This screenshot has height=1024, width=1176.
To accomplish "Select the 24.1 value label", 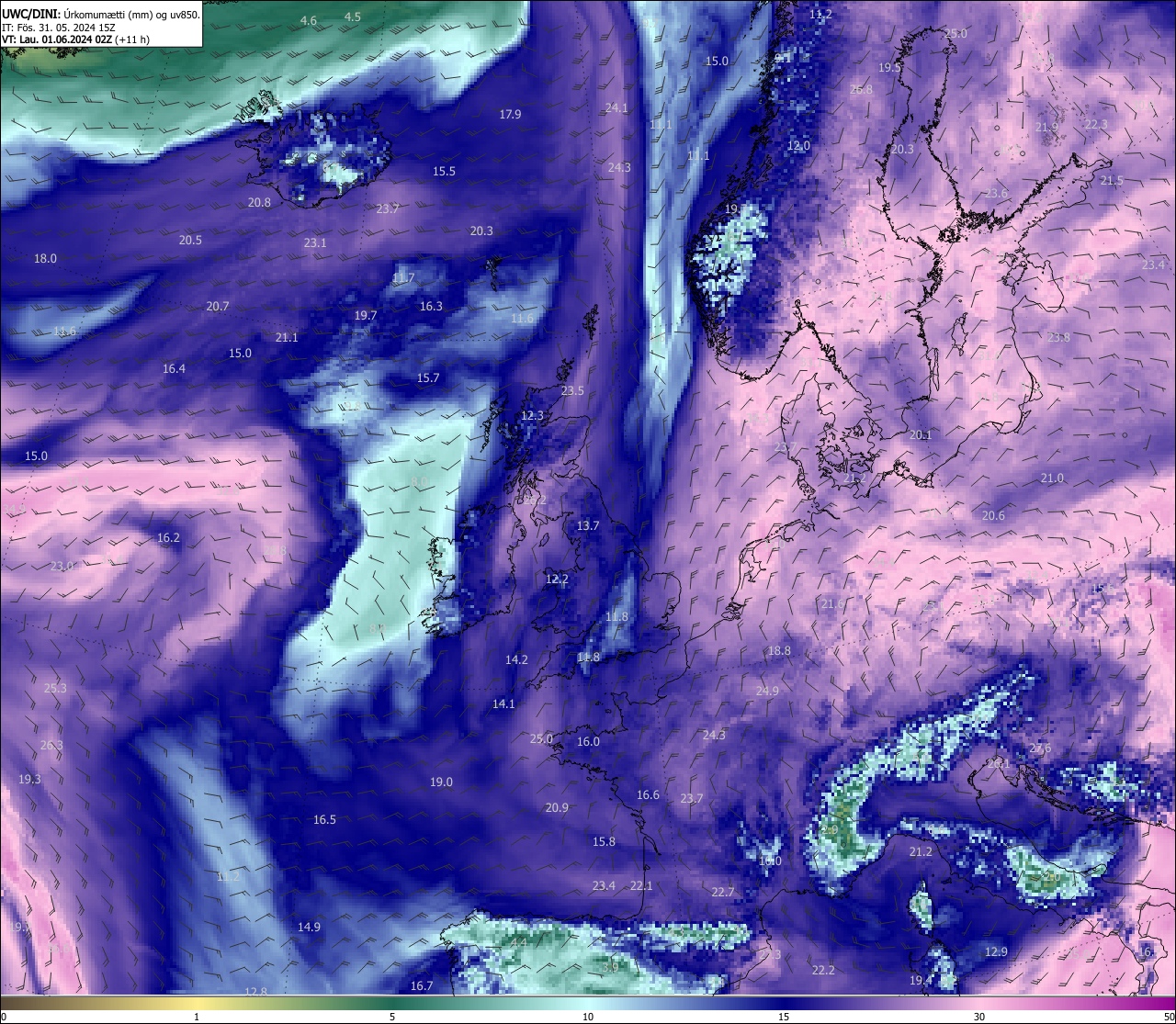I will pyautogui.click(x=616, y=107).
